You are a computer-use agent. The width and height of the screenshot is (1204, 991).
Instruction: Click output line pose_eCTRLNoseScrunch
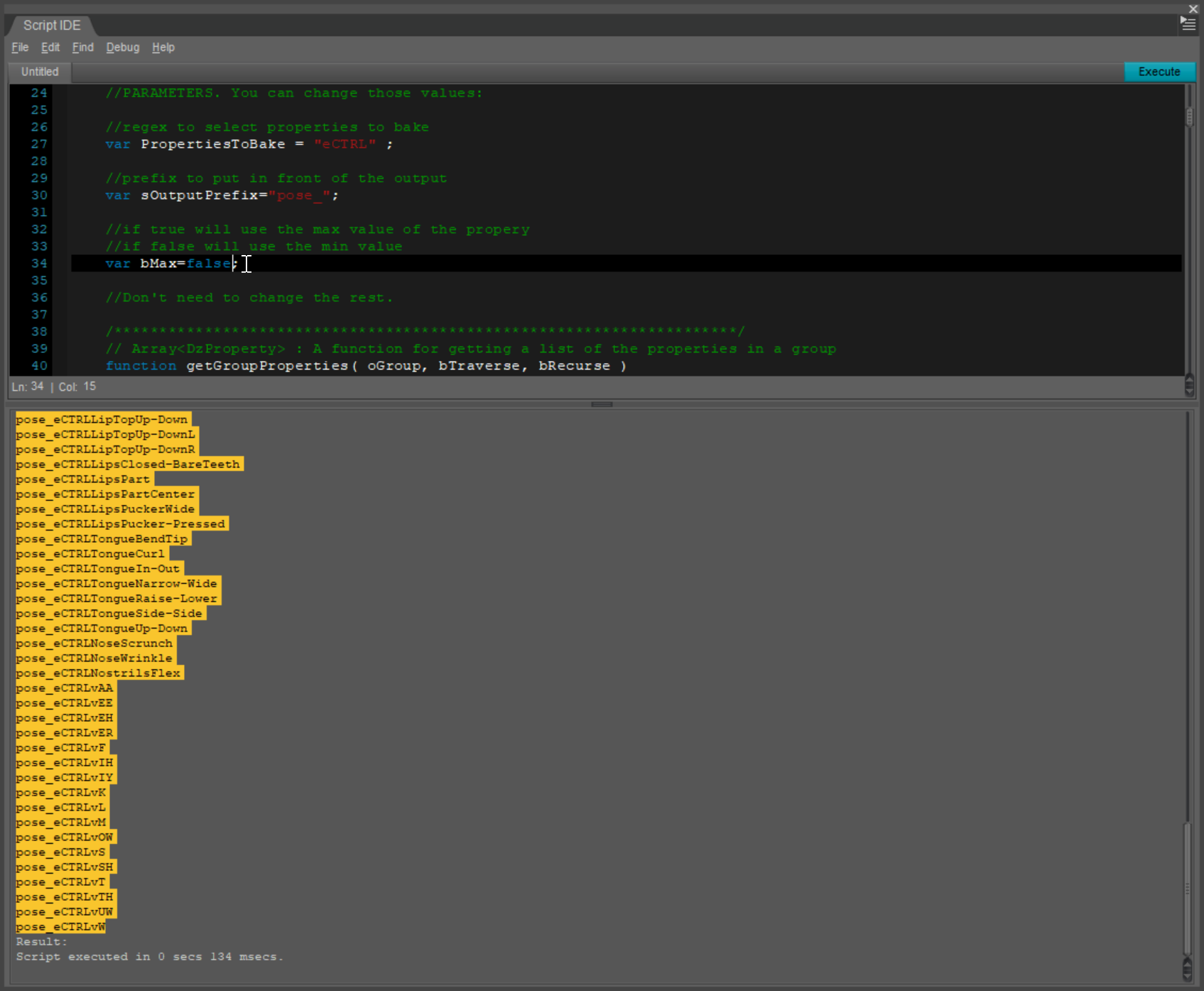(x=95, y=644)
